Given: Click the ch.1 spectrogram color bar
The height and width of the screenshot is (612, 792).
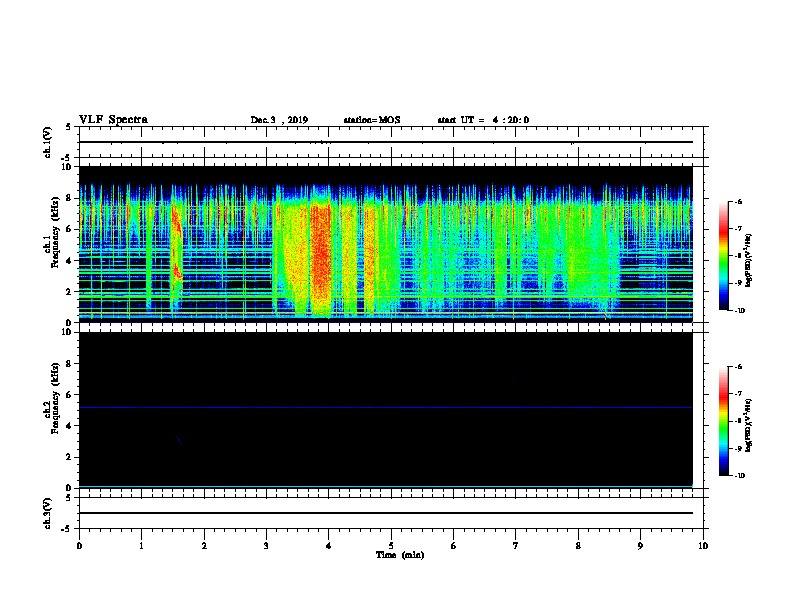Looking at the screenshot, I should point(724,256).
